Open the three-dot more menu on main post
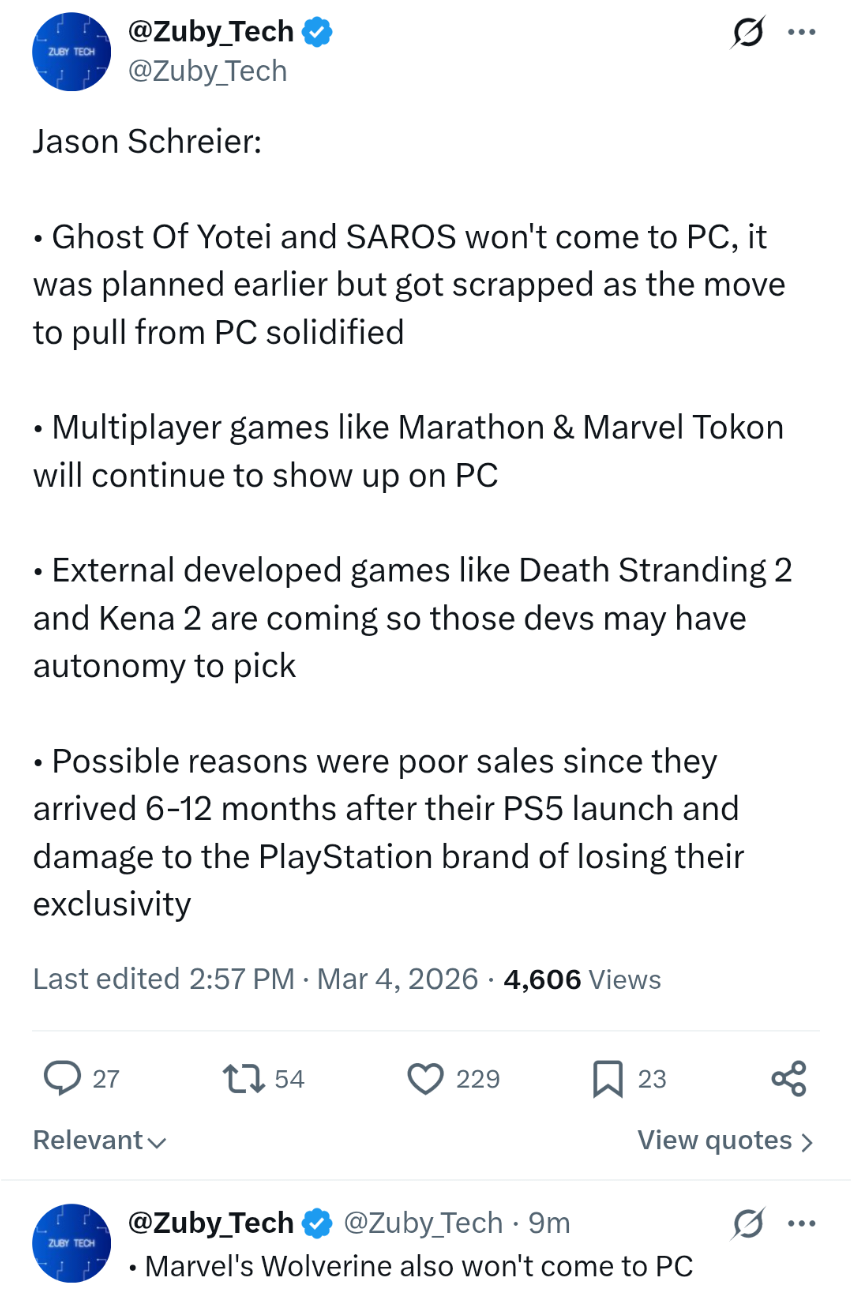The image size is (853, 1305). pos(802,33)
